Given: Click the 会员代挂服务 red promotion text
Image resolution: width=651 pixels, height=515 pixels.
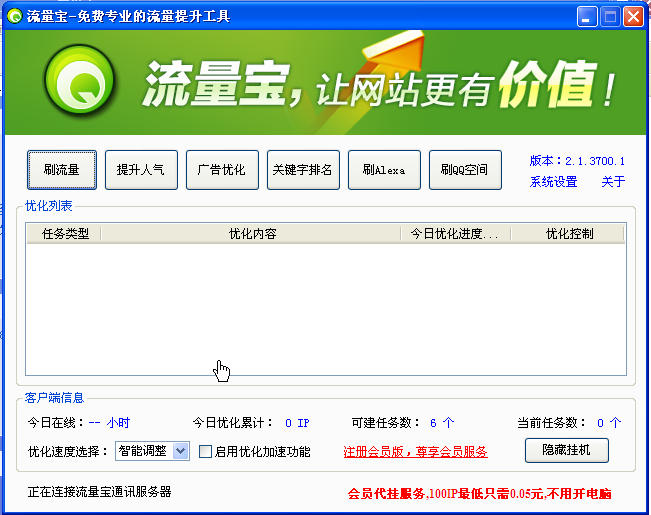Looking at the screenshot, I should [x=480, y=493].
